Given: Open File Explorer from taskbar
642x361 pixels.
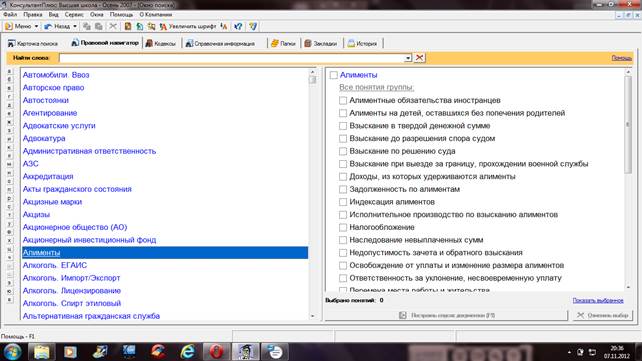Looking at the screenshot, I should coord(42,352).
